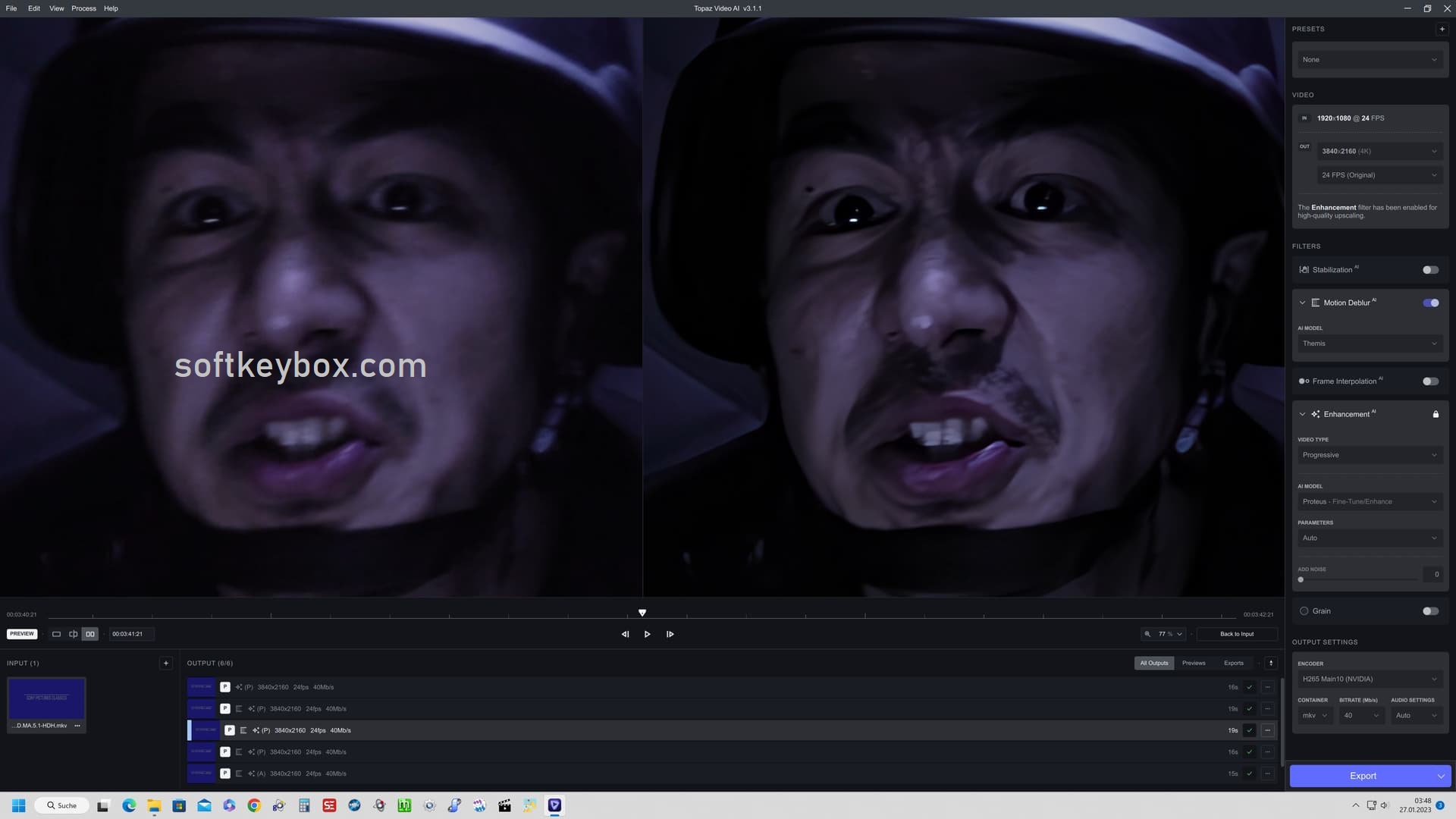
Task: Open the Process menu
Action: point(83,8)
